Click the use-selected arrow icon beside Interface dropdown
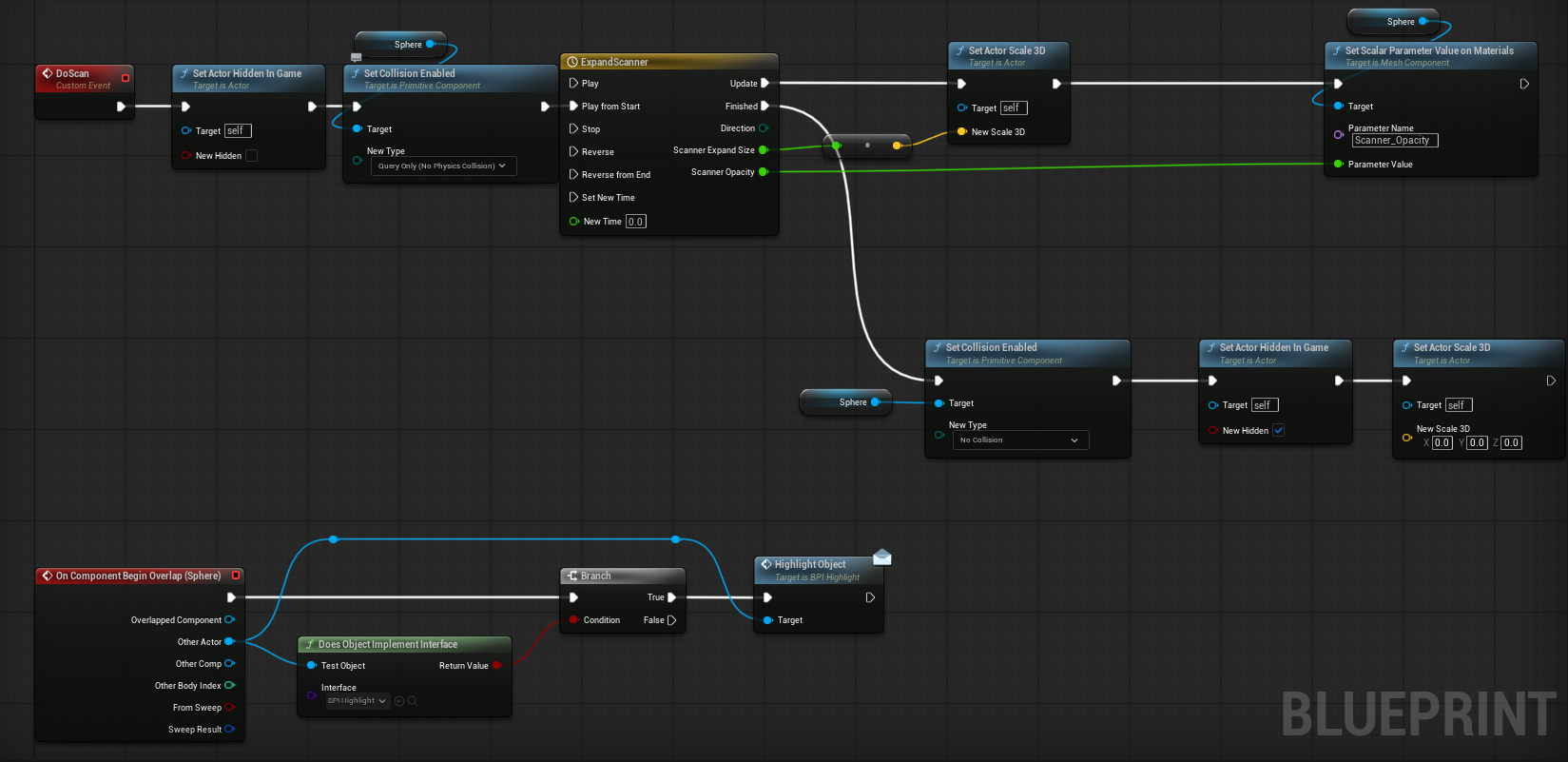The image size is (1568, 762). click(399, 701)
